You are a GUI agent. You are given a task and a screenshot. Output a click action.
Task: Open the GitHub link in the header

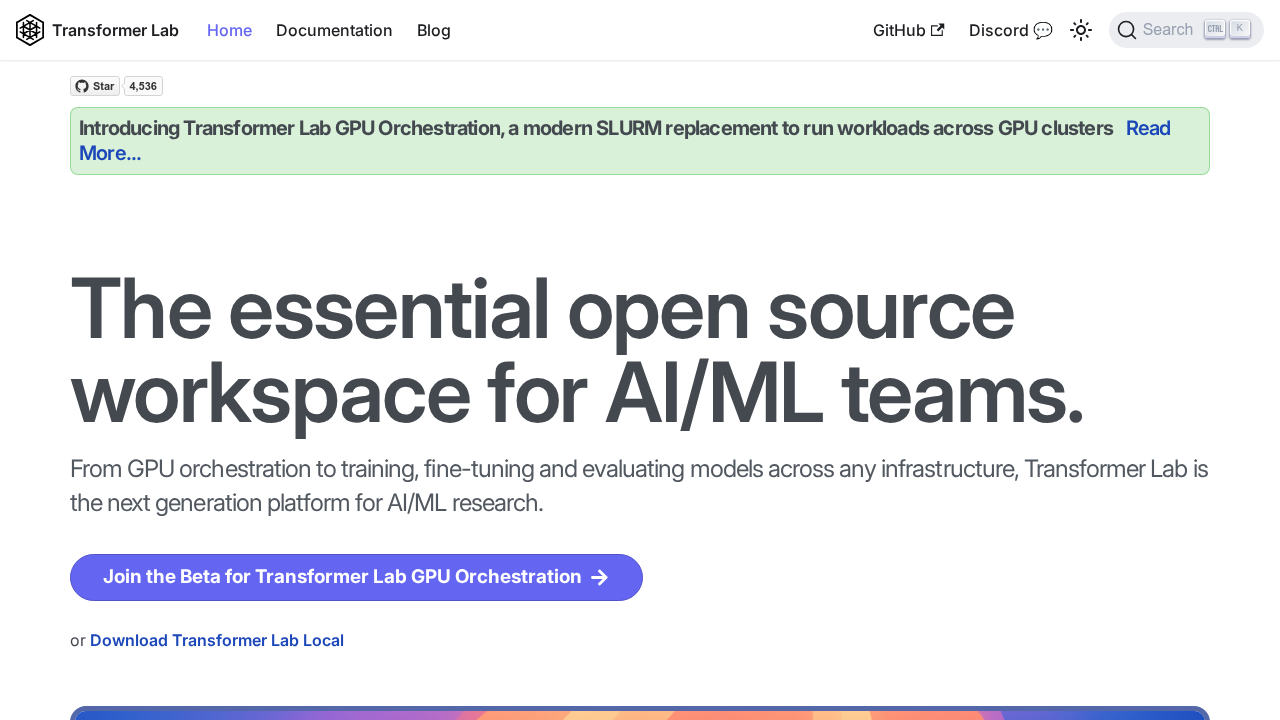click(897, 30)
